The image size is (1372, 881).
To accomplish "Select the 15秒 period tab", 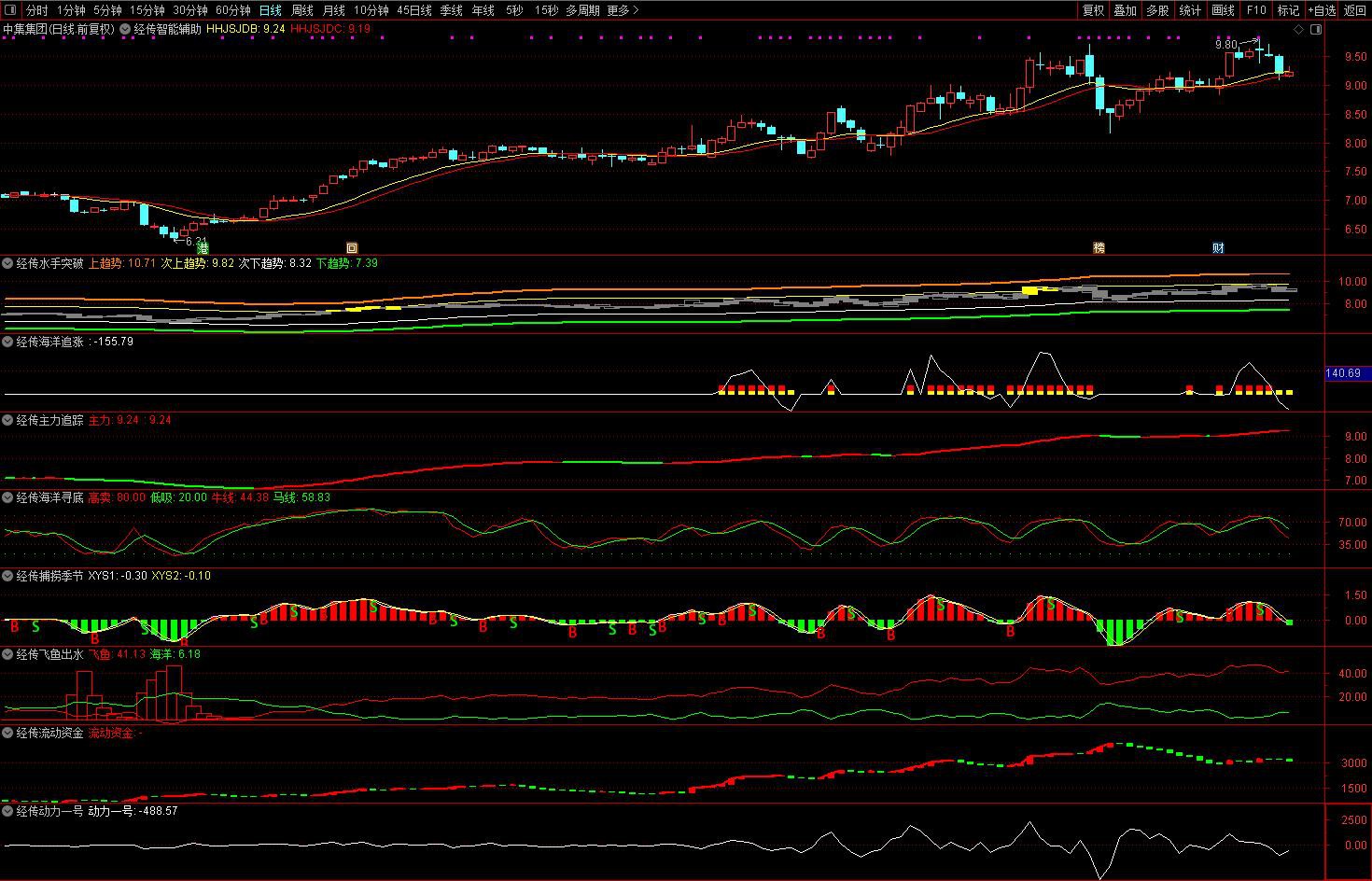I will coord(547,10).
